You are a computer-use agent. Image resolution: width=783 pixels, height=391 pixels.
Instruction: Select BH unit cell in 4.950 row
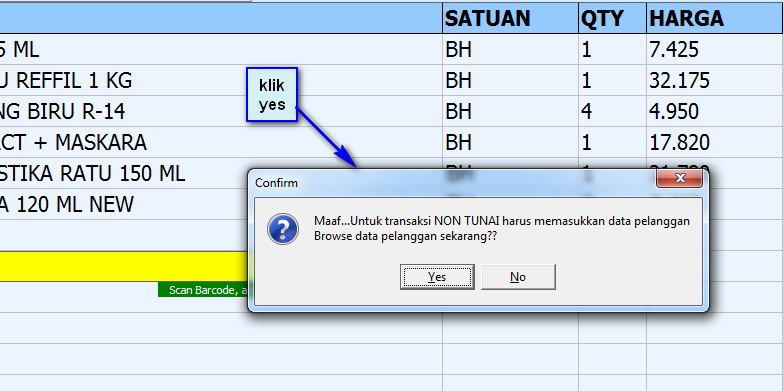point(510,111)
